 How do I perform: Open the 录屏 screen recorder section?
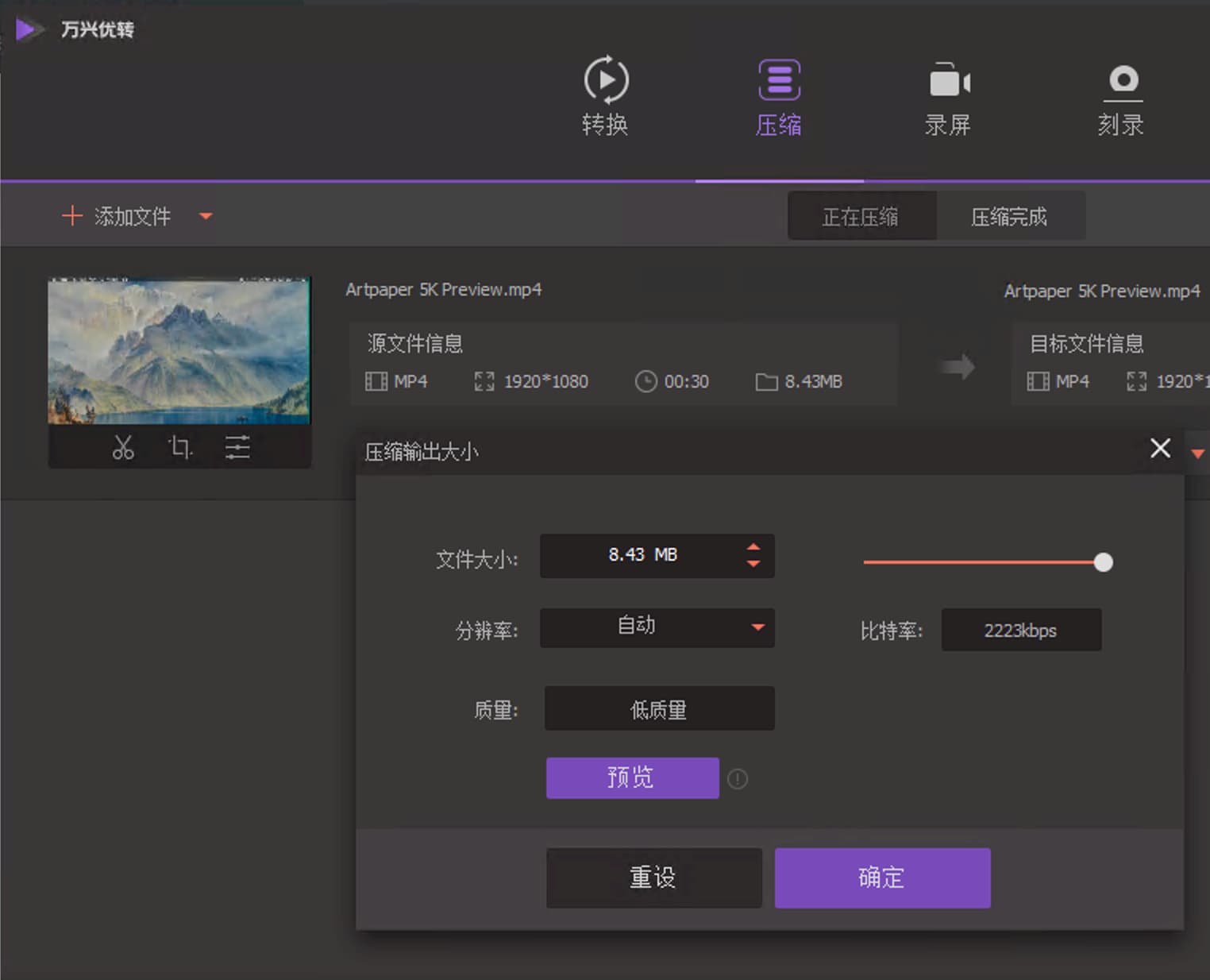coord(949,98)
